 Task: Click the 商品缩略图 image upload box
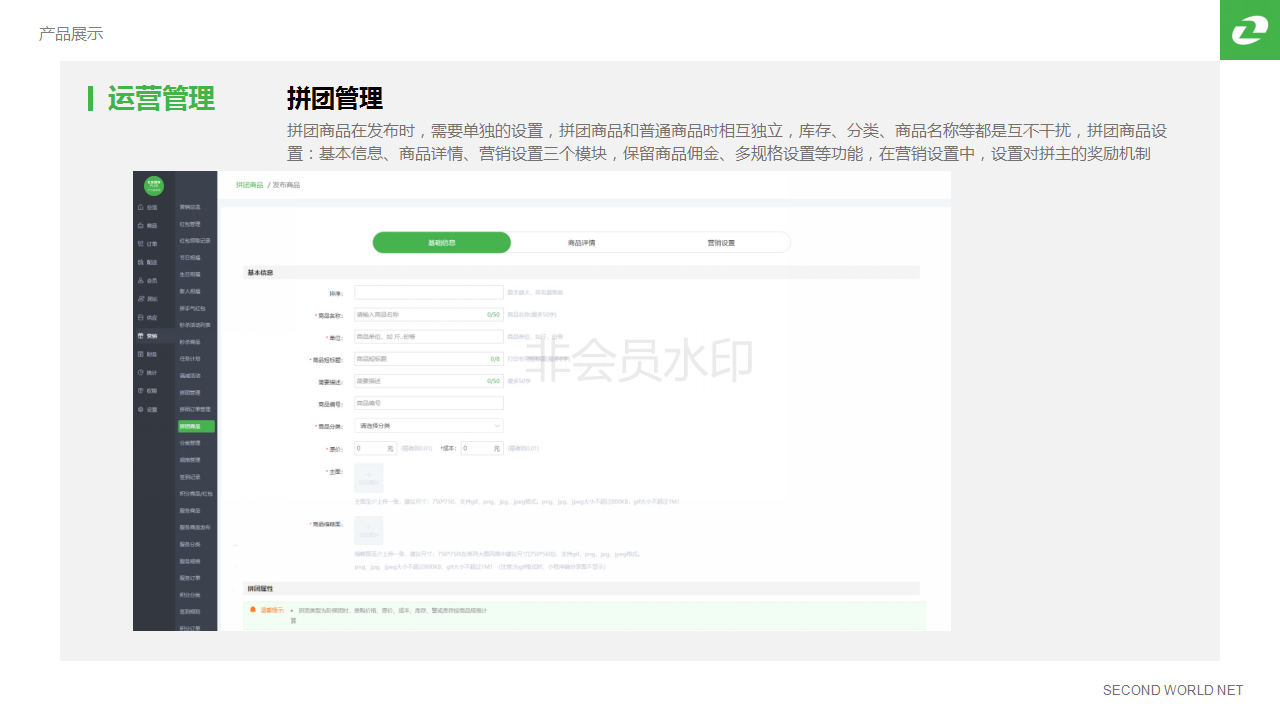click(x=369, y=531)
